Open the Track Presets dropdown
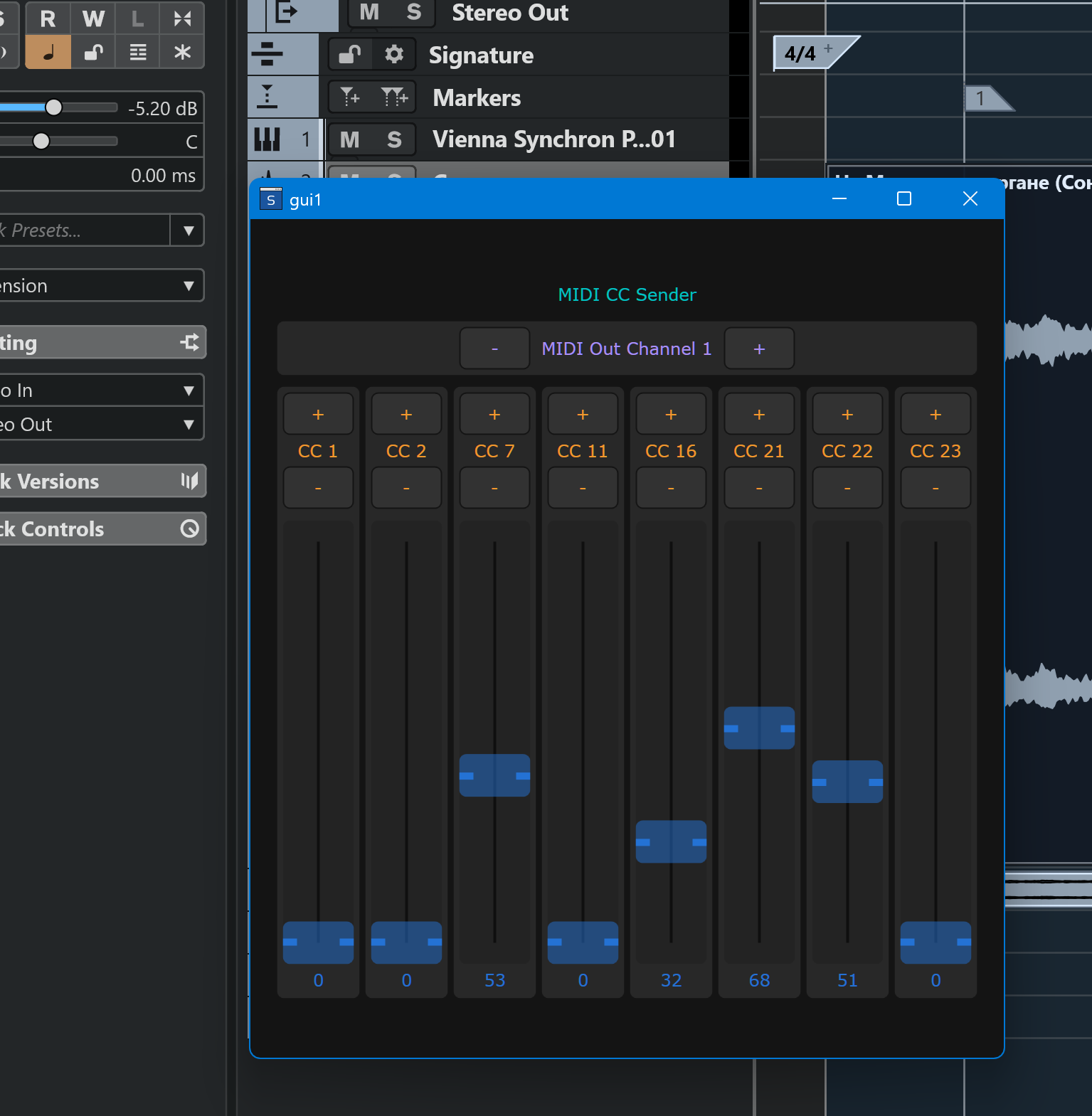This screenshot has height=1116, width=1092. 189,230
